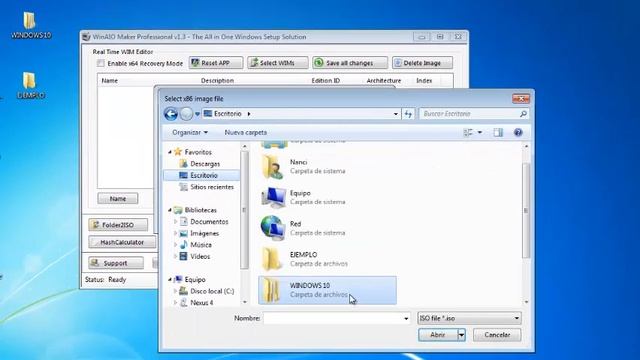Go back with the dialog Back arrow

point(171,114)
